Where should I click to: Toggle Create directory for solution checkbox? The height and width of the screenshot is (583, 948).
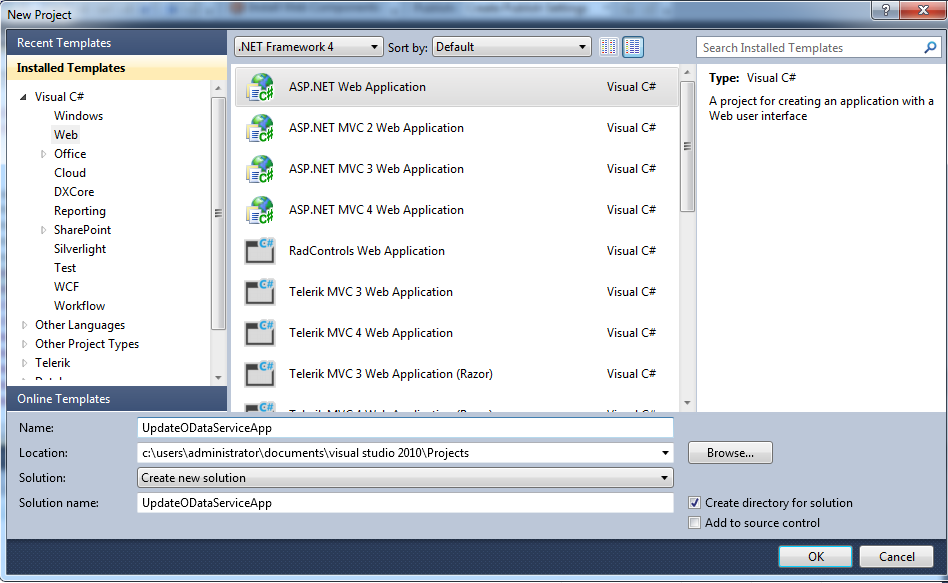point(695,503)
